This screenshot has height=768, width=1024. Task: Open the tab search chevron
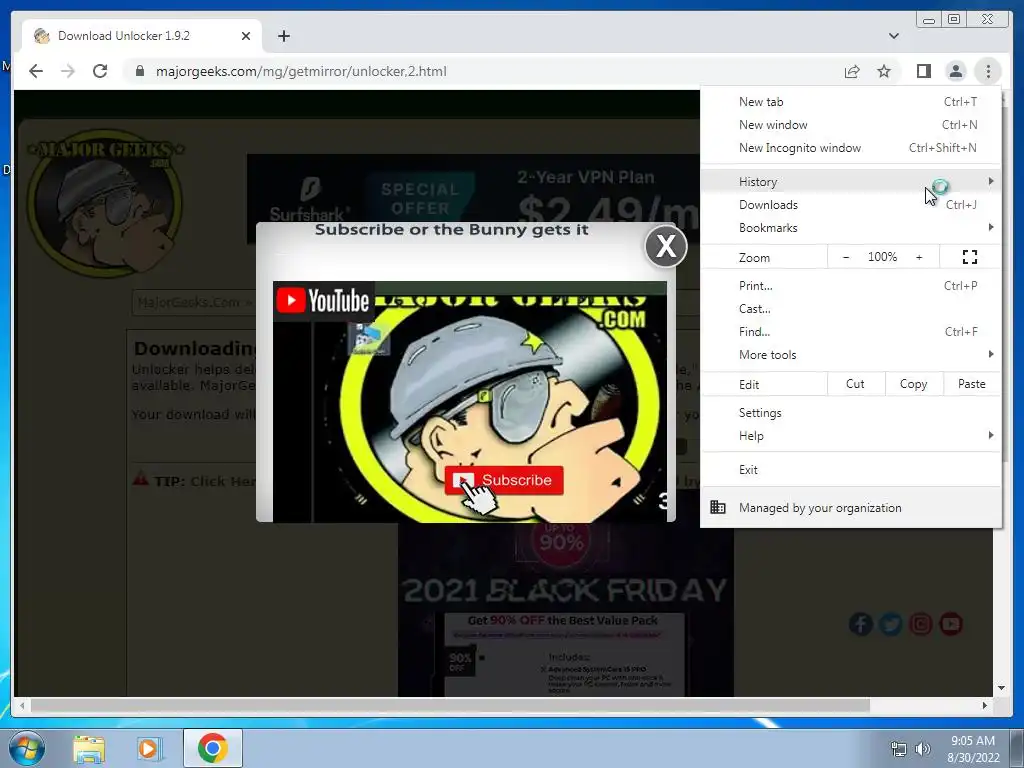(893, 36)
